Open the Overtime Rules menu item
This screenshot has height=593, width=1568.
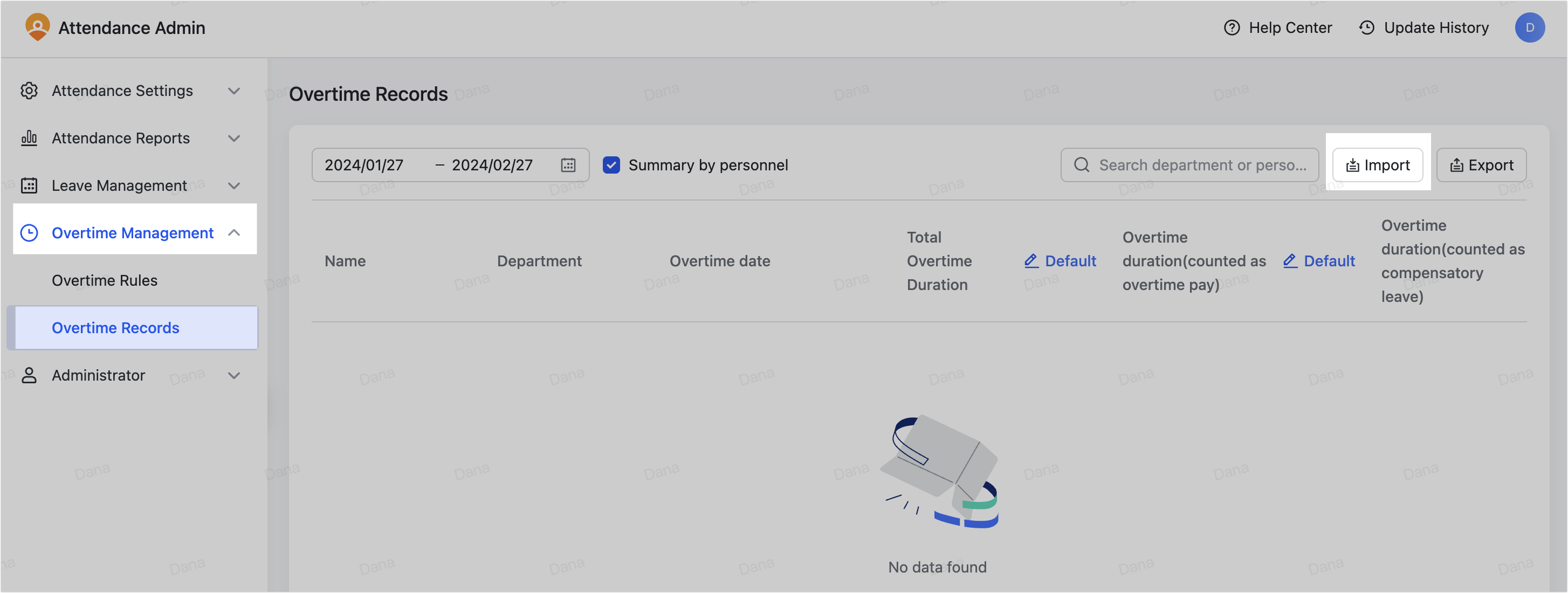click(x=105, y=281)
